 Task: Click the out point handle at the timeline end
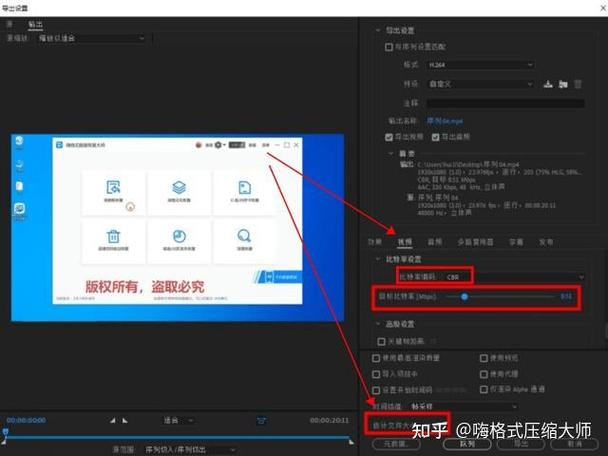[x=351, y=441]
